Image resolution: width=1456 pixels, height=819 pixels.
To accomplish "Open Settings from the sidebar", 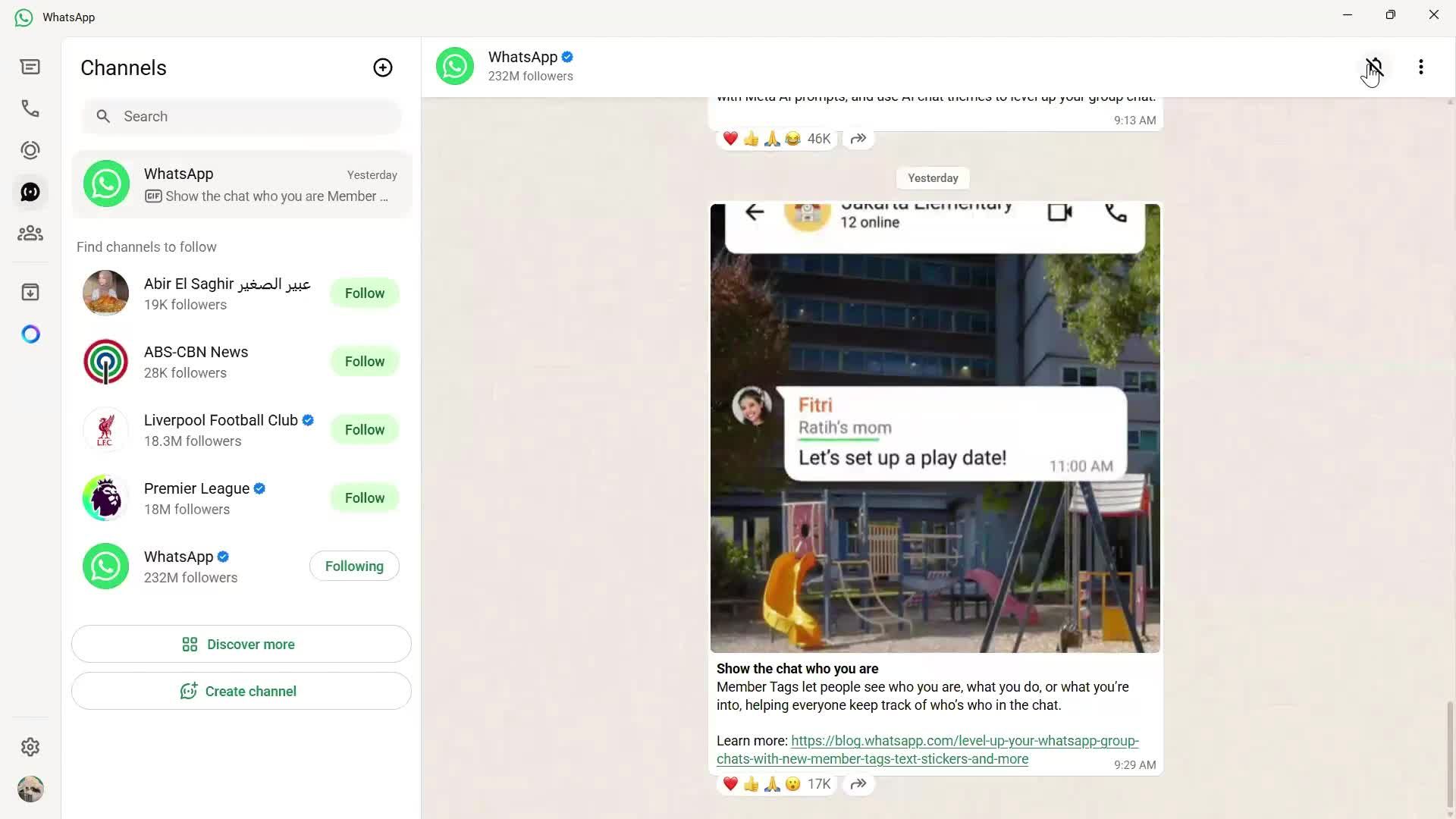I will (x=30, y=747).
